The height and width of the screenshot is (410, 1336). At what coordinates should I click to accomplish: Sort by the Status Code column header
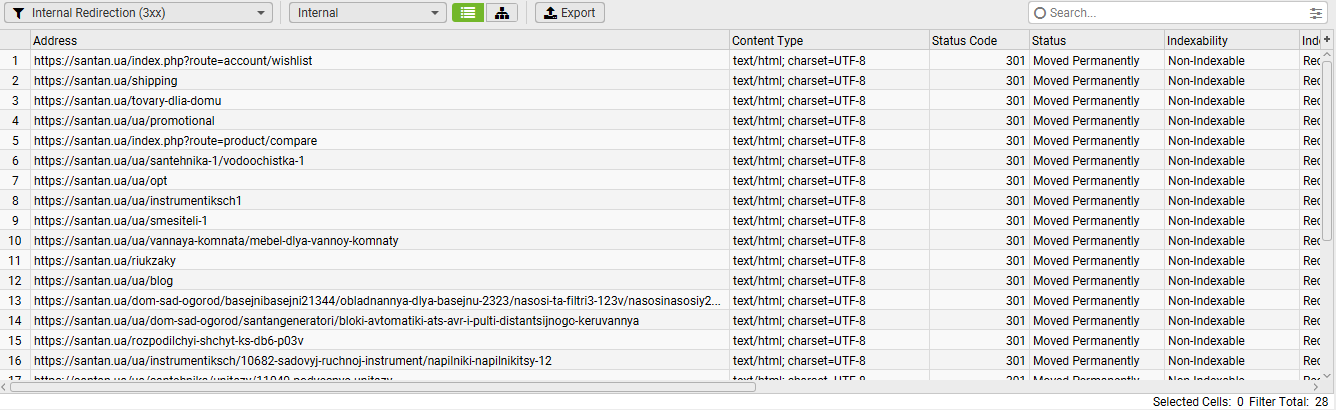[x=979, y=41]
